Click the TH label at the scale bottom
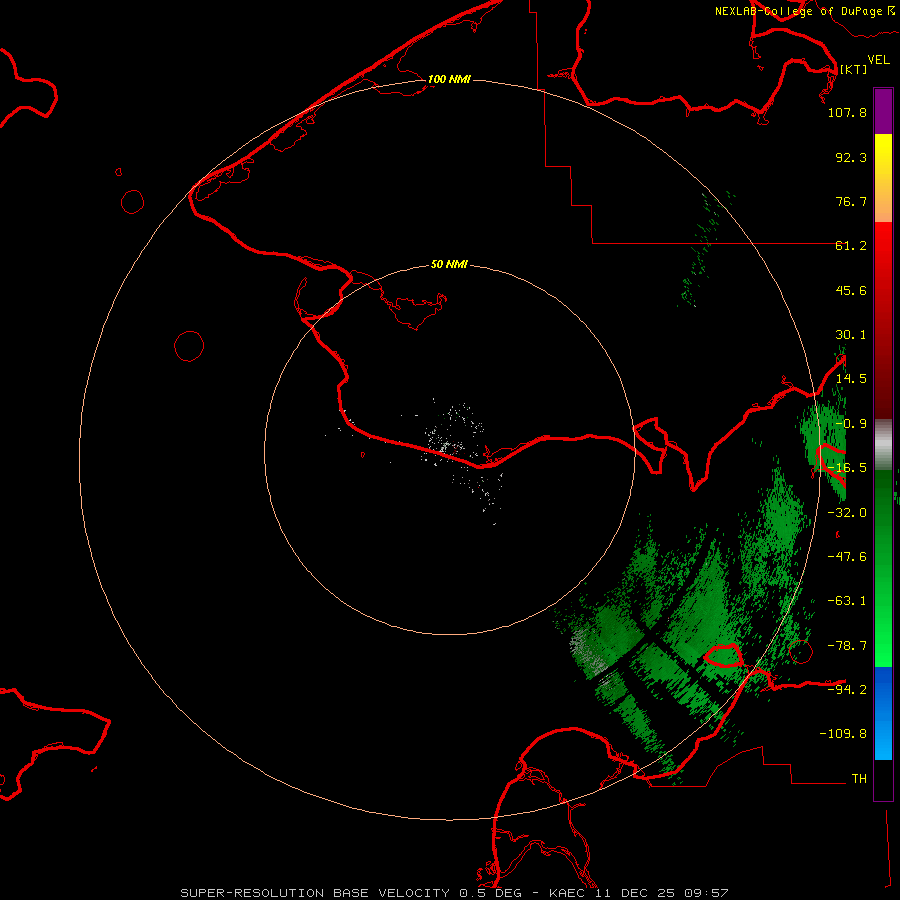Viewport: 900px width, 900px height. (x=859, y=778)
